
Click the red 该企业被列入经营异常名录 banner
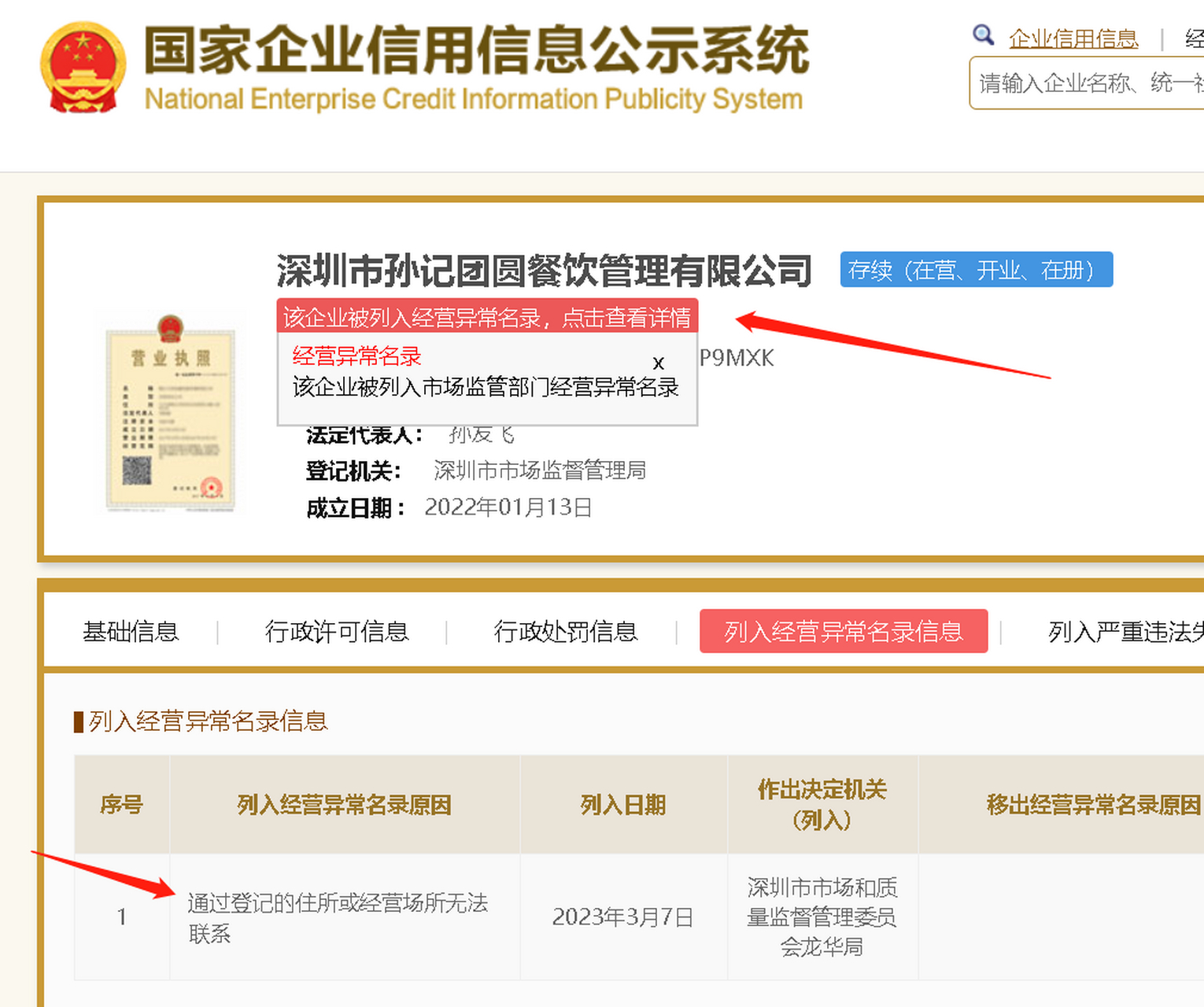(x=487, y=316)
